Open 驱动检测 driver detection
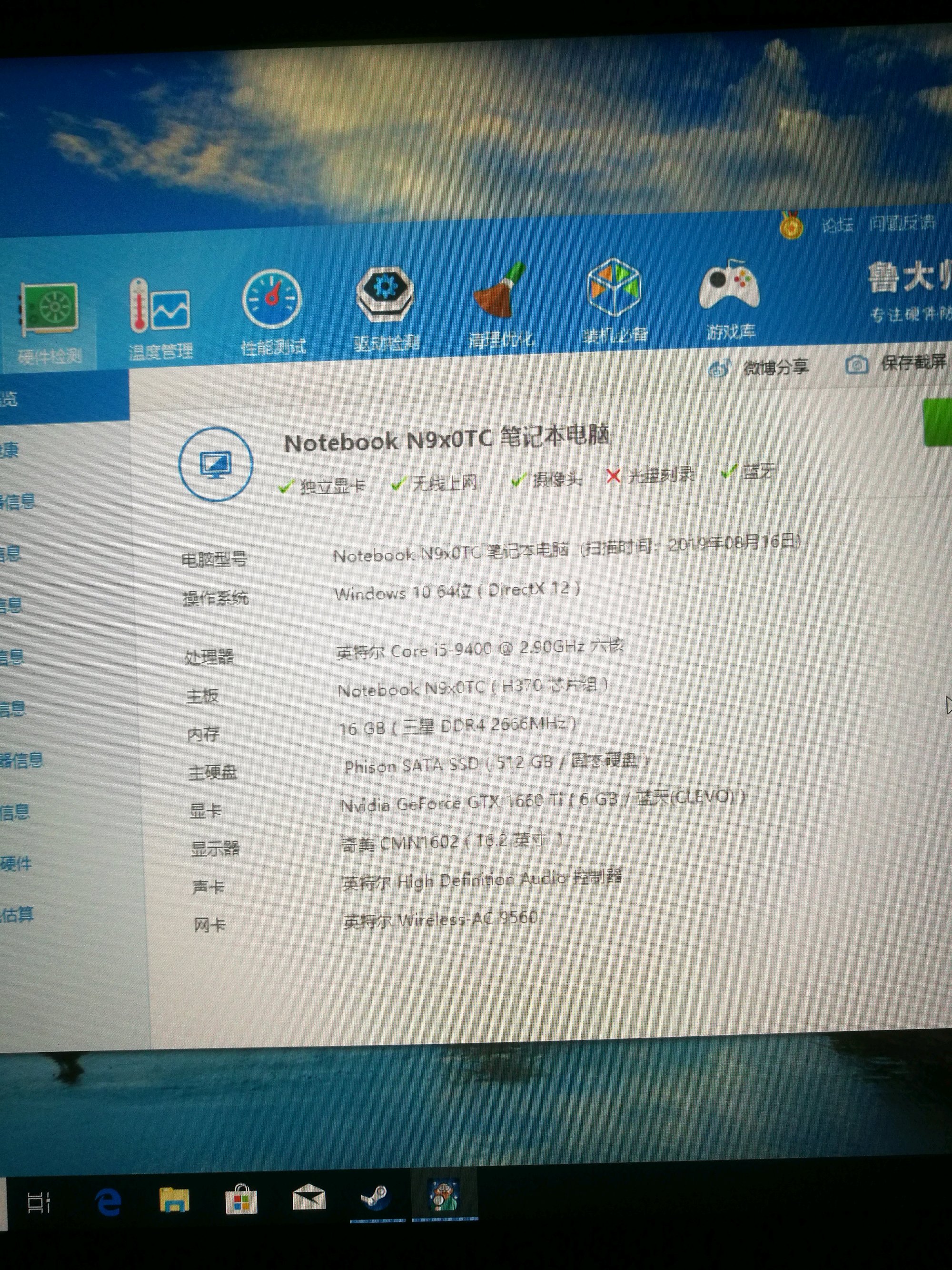Screen dimensions: 952x1270 click(386, 308)
